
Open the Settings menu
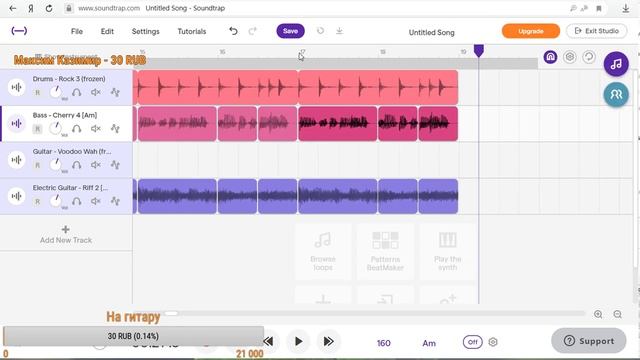point(145,31)
